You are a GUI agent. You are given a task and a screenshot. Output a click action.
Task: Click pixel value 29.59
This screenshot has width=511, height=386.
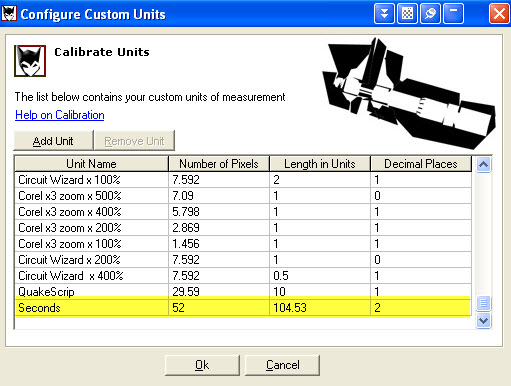tap(186, 292)
